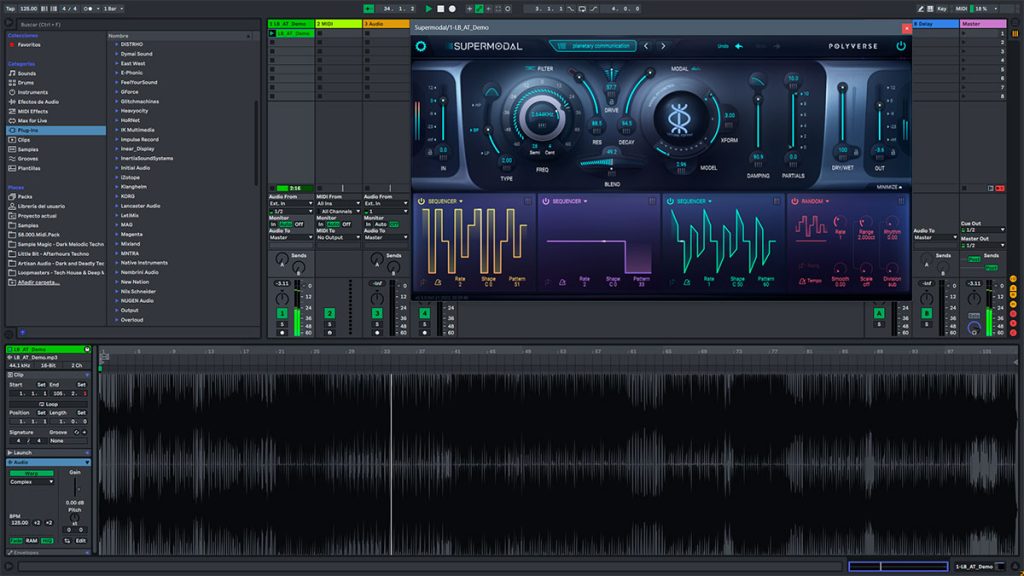
Task: Select Plug-Ins in browser categories
Action: tap(56, 131)
